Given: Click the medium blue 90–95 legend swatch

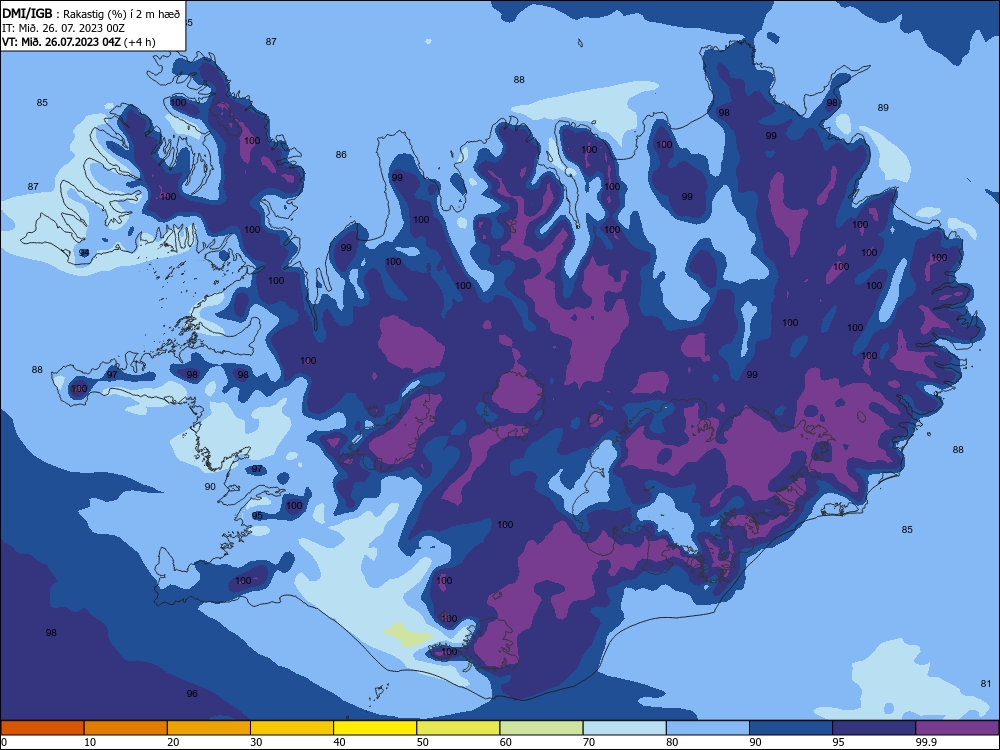Looking at the screenshot, I should tap(791, 728).
